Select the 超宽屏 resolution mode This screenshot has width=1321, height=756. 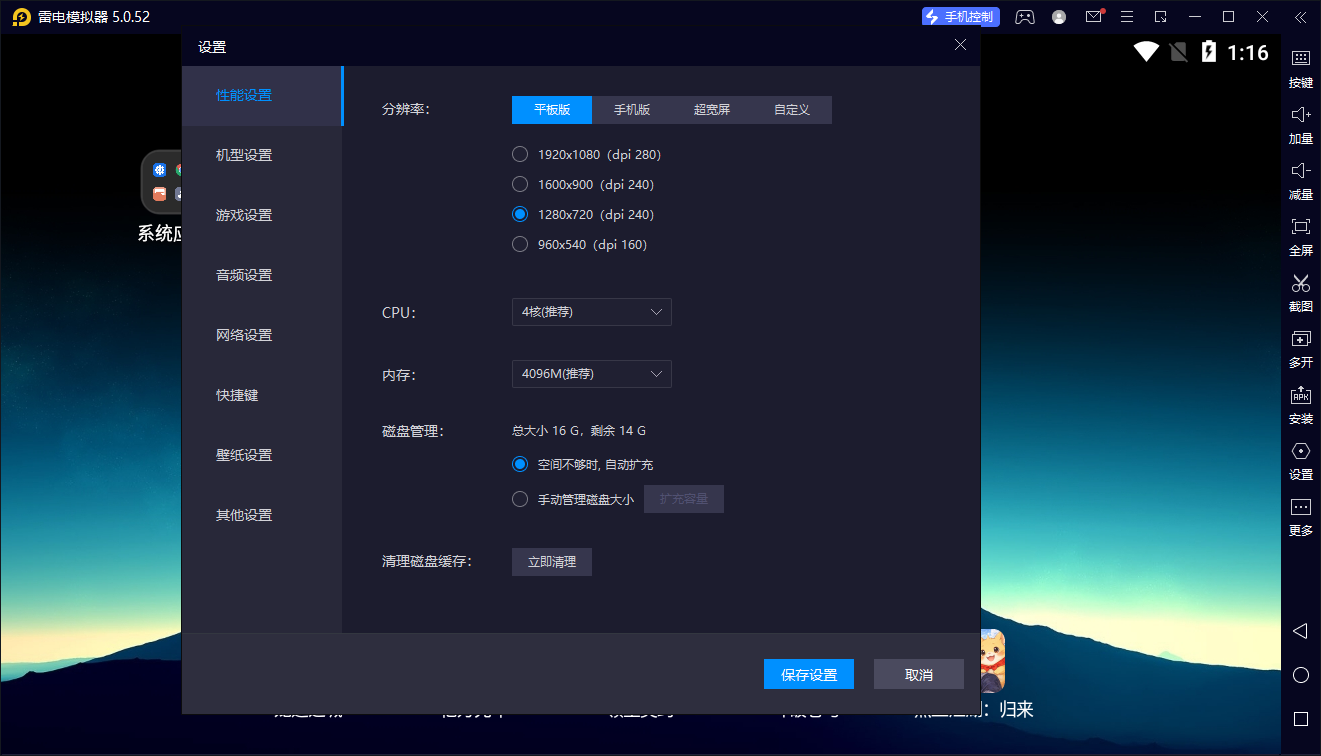pos(712,110)
